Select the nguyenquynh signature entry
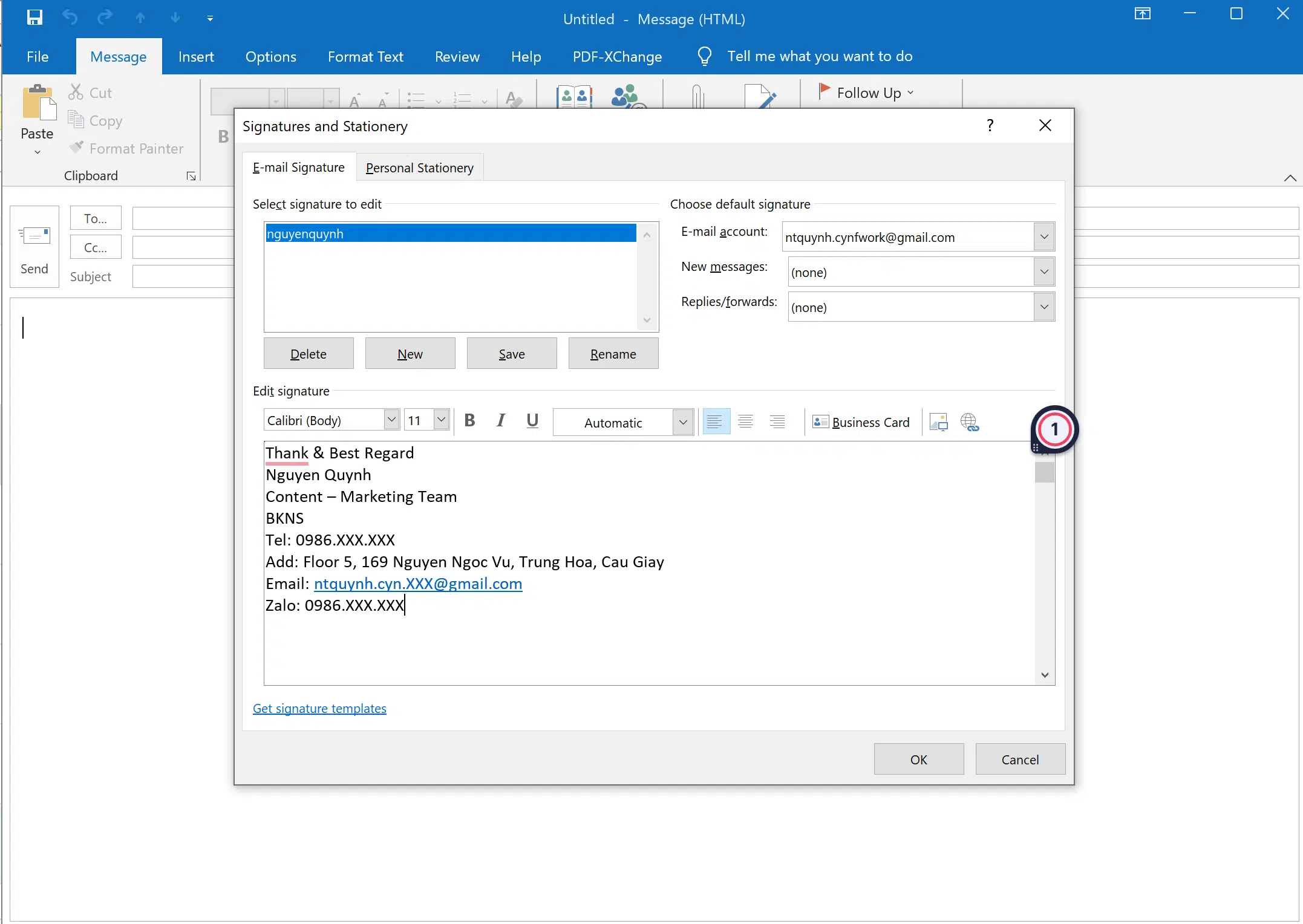This screenshot has height=924, width=1303. (451, 233)
